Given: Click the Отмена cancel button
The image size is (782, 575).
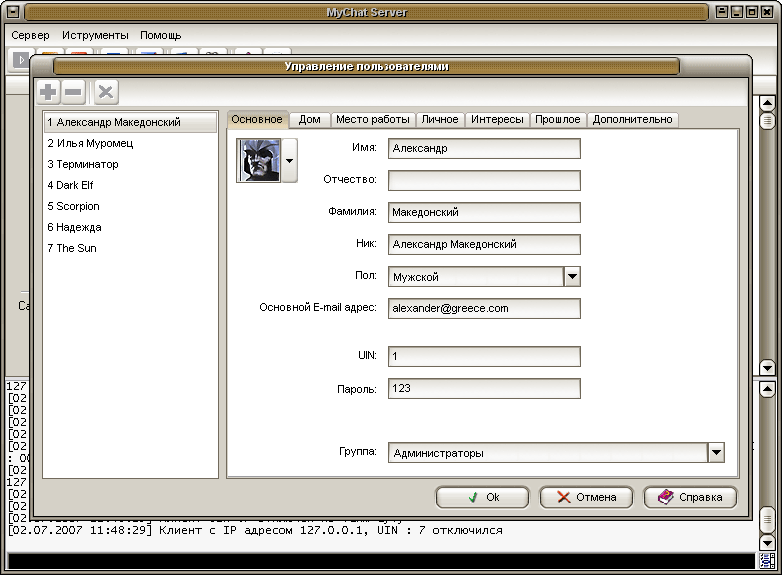Looking at the screenshot, I should tap(586, 497).
